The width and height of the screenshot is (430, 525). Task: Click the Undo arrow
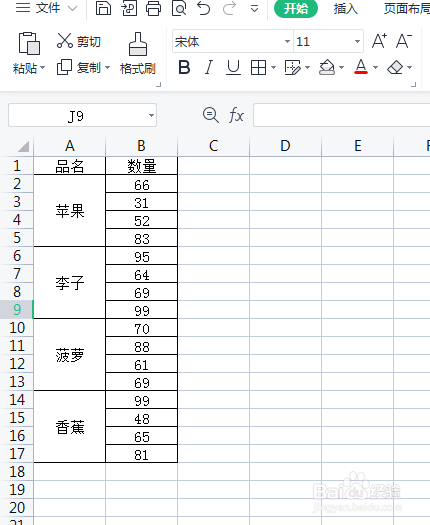point(204,8)
